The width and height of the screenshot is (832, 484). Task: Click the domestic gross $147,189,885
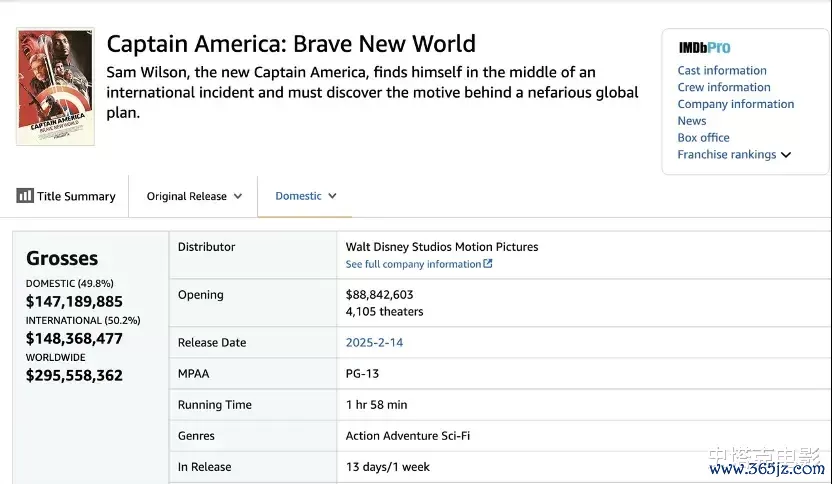click(x=74, y=301)
